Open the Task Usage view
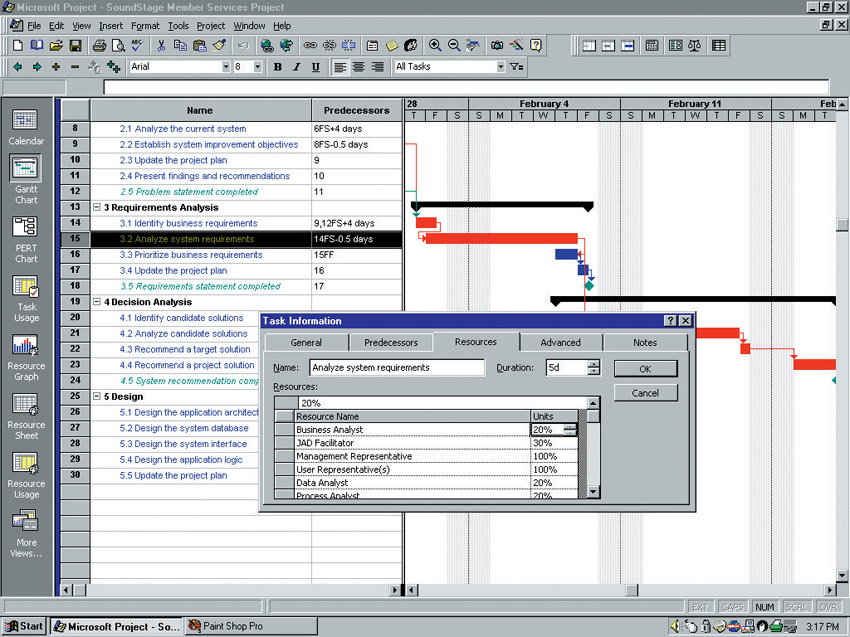This screenshot has height=637, width=850. (x=26, y=299)
